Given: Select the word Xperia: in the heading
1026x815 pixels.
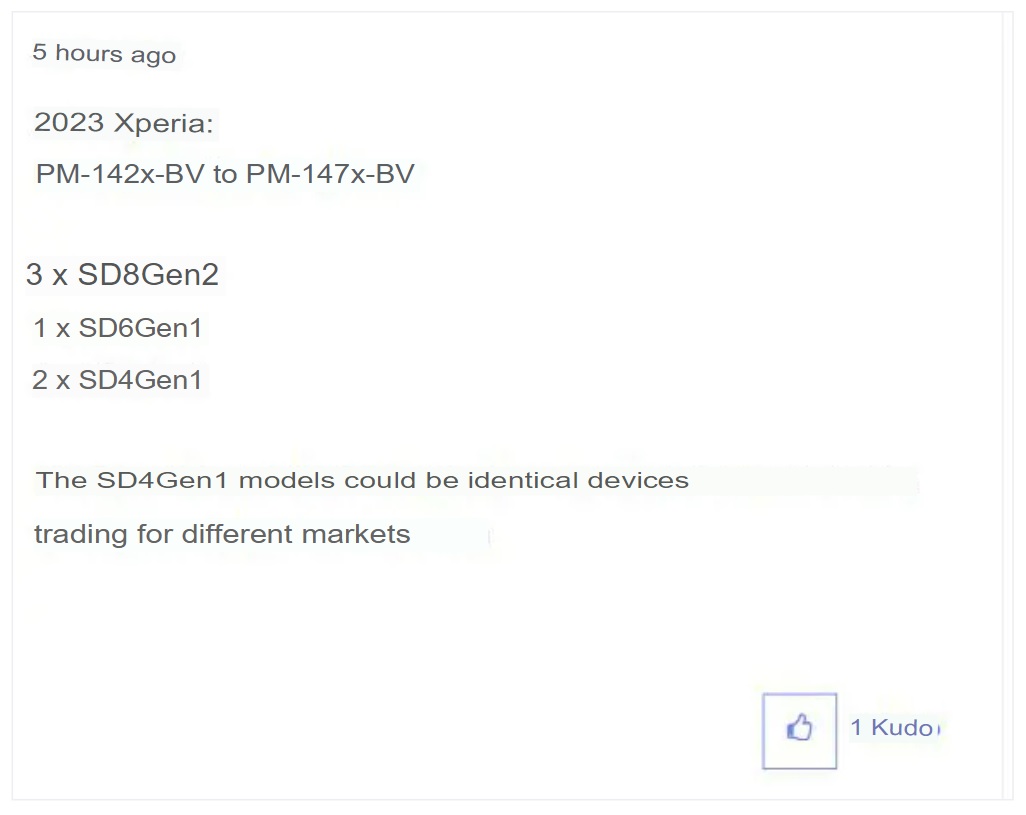Looking at the screenshot, I should 164,123.
